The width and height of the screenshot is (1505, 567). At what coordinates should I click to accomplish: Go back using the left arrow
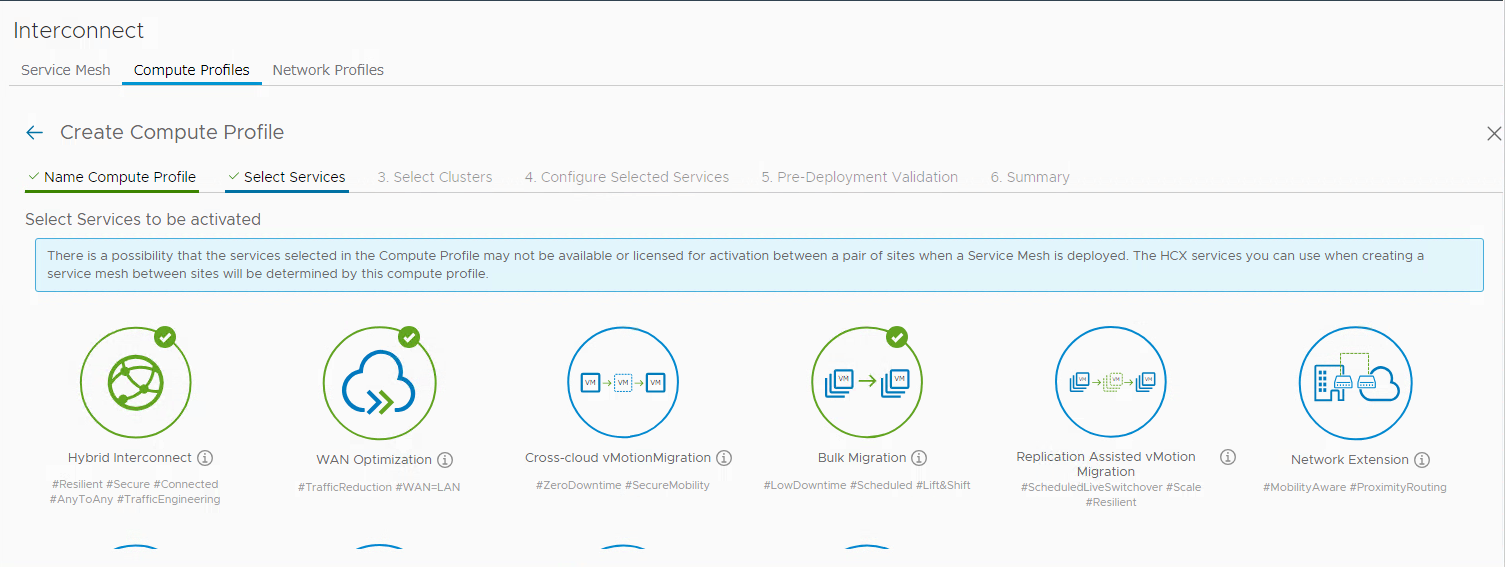[35, 132]
